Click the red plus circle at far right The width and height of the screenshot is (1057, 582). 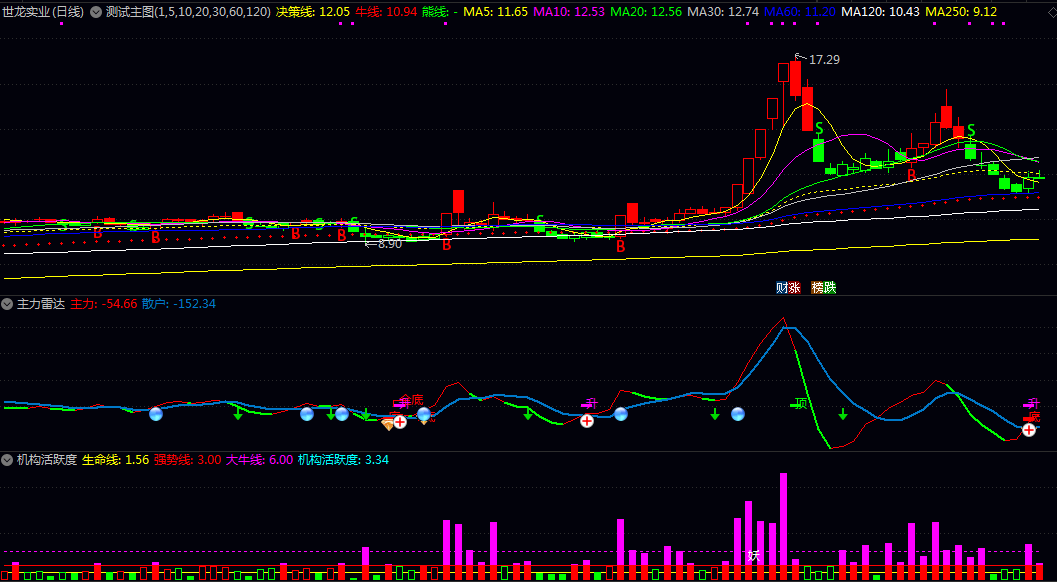point(1029,430)
